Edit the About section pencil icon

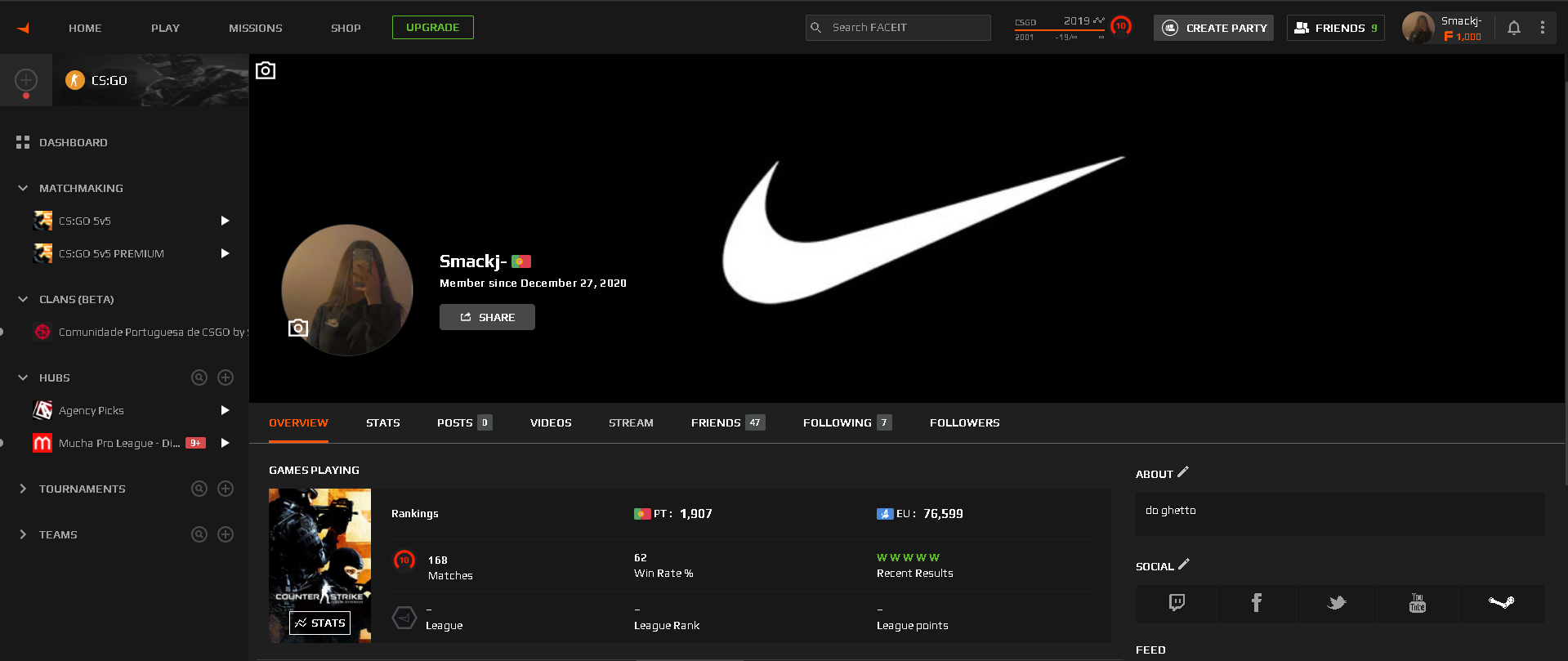pos(1183,471)
